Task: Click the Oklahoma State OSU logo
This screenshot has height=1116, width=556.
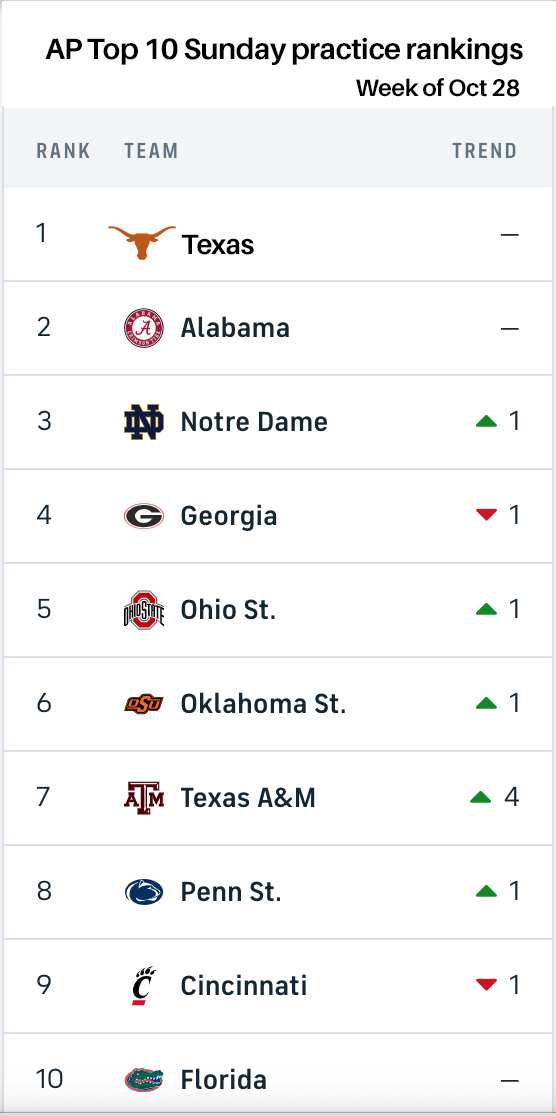Action: pos(144,704)
